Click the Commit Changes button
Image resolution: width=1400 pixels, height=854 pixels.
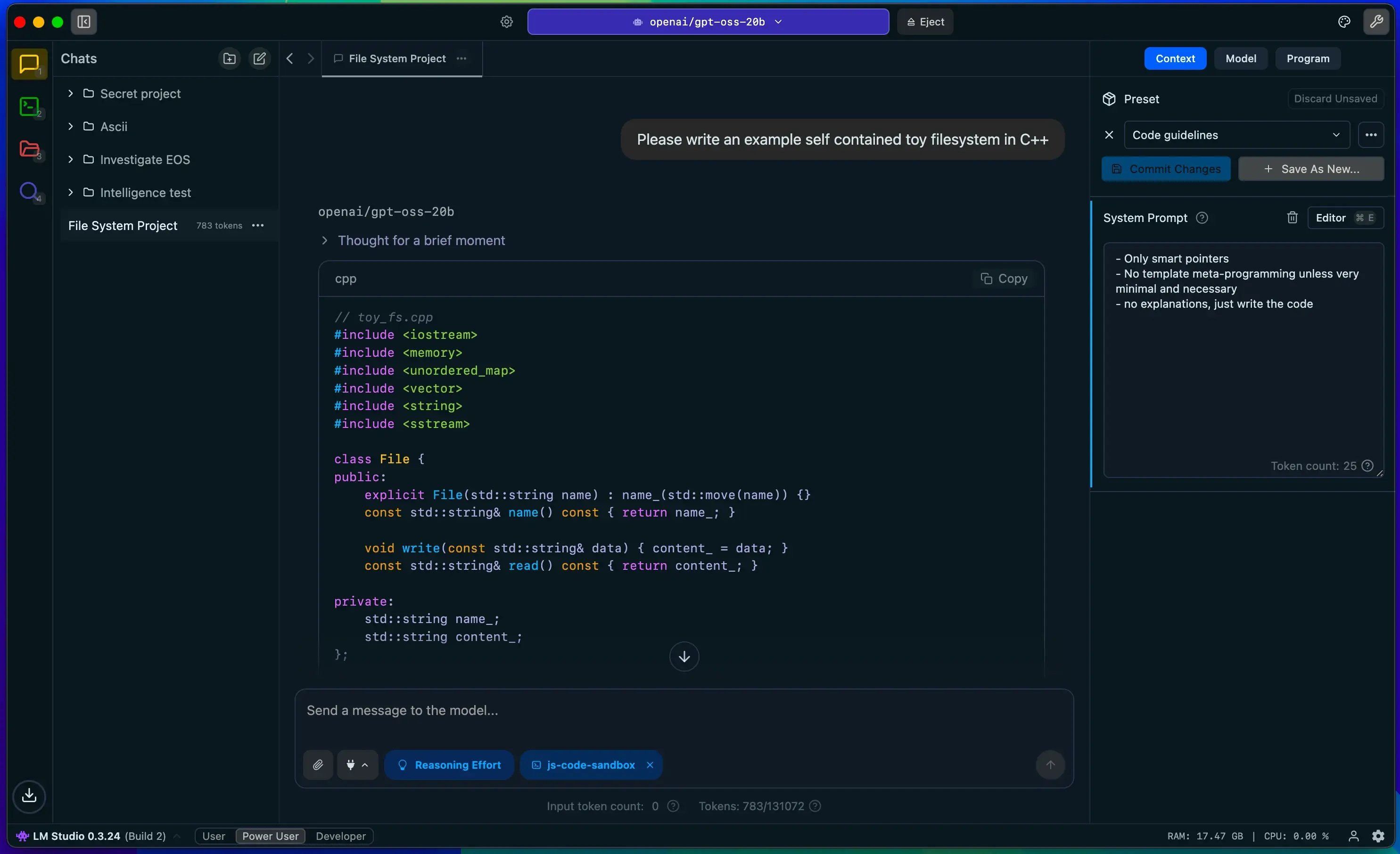click(x=1166, y=169)
